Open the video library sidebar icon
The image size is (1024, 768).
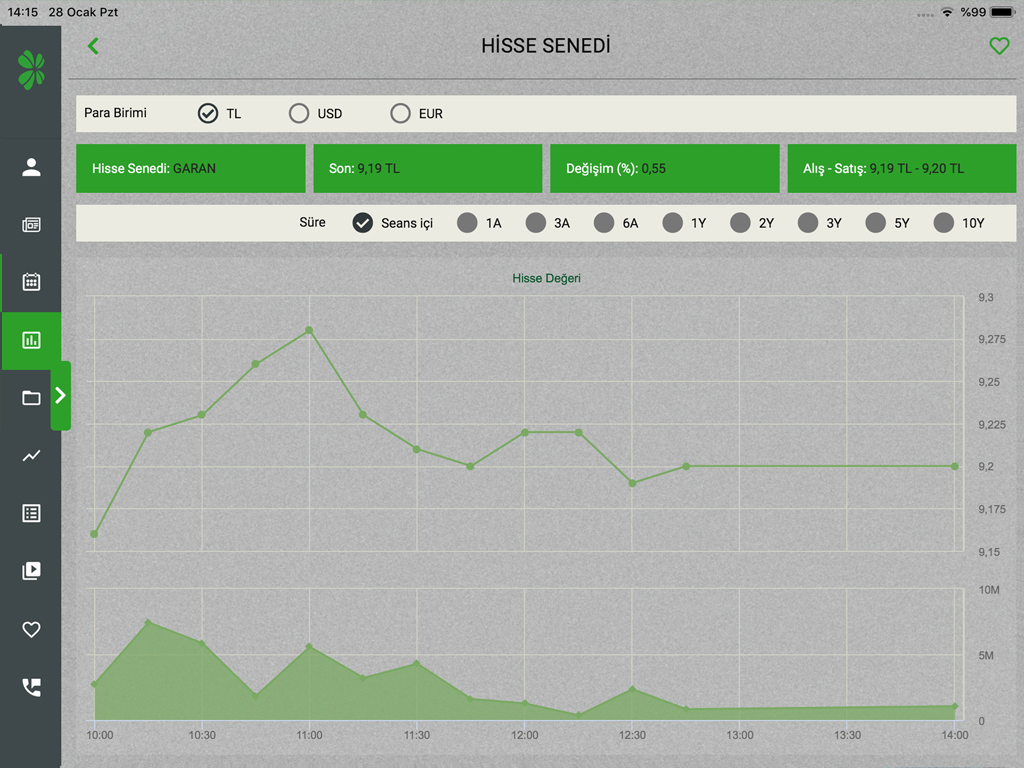pyautogui.click(x=31, y=571)
